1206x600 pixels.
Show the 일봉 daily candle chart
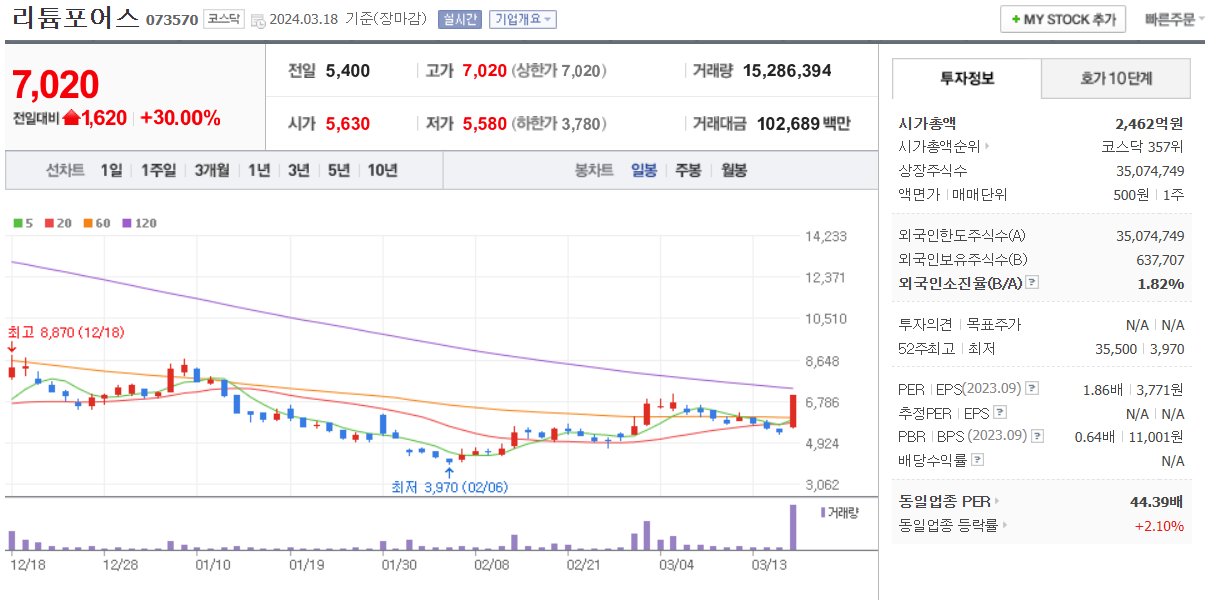[x=644, y=170]
